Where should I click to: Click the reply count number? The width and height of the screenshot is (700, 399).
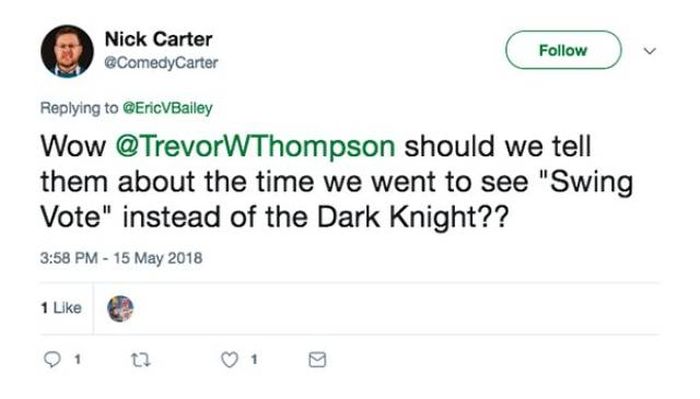pyautogui.click(x=77, y=359)
